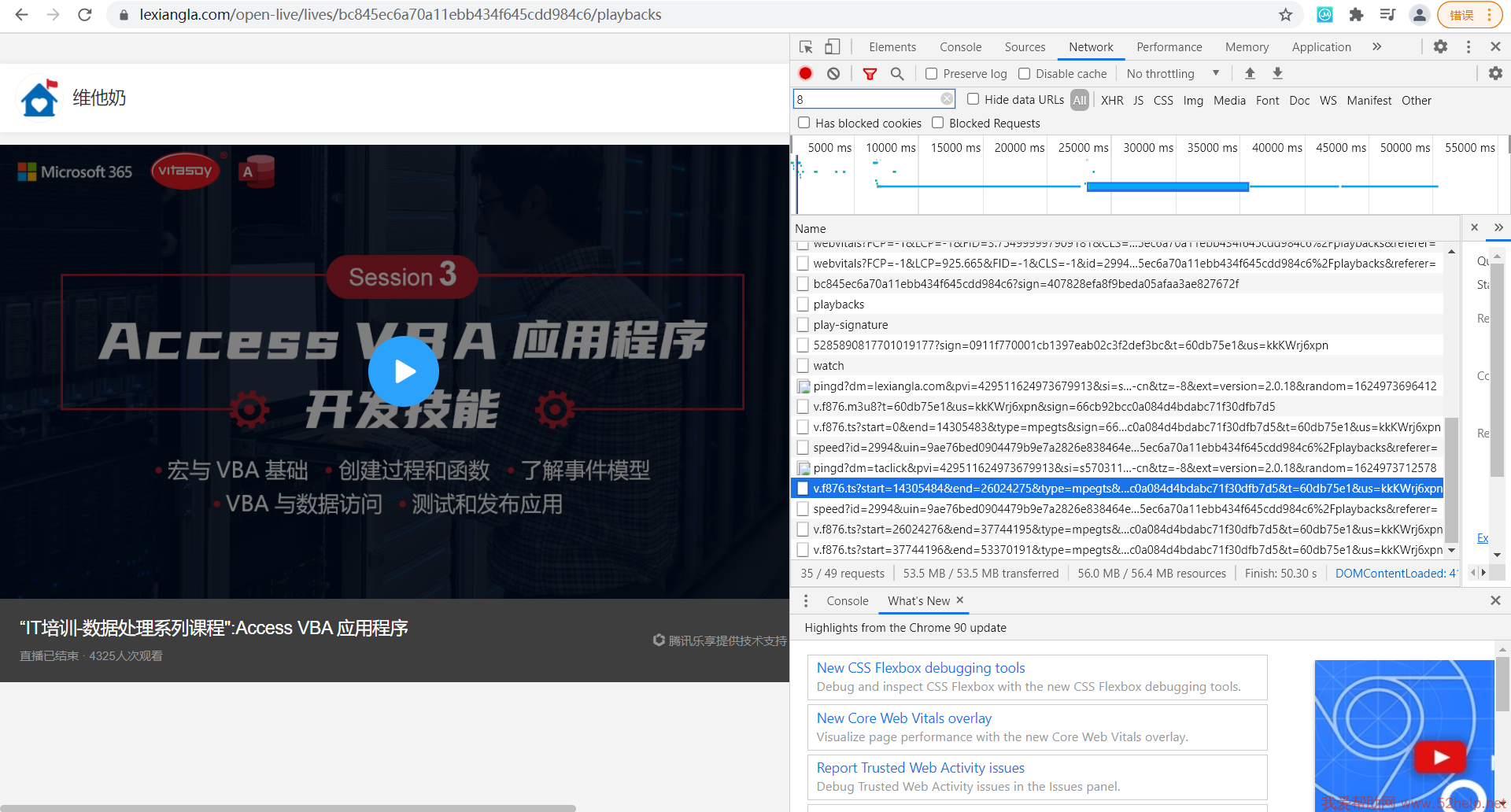Viewport: 1511px width, 812px height.
Task: Open DevTools settings gear
Action: click(x=1440, y=47)
